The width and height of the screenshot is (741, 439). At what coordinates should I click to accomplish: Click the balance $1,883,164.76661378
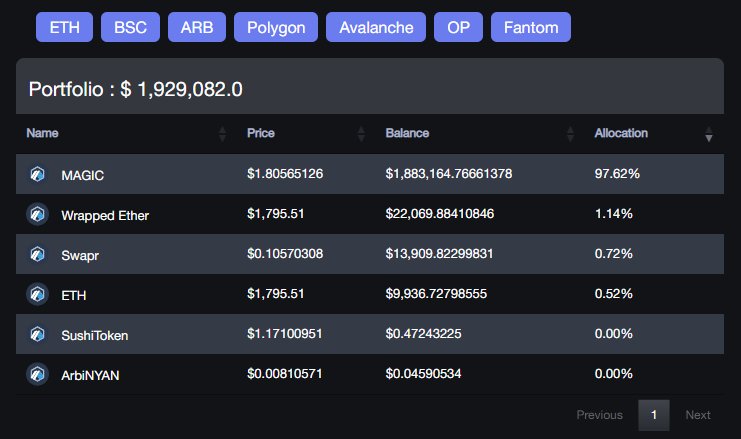pyautogui.click(x=449, y=174)
